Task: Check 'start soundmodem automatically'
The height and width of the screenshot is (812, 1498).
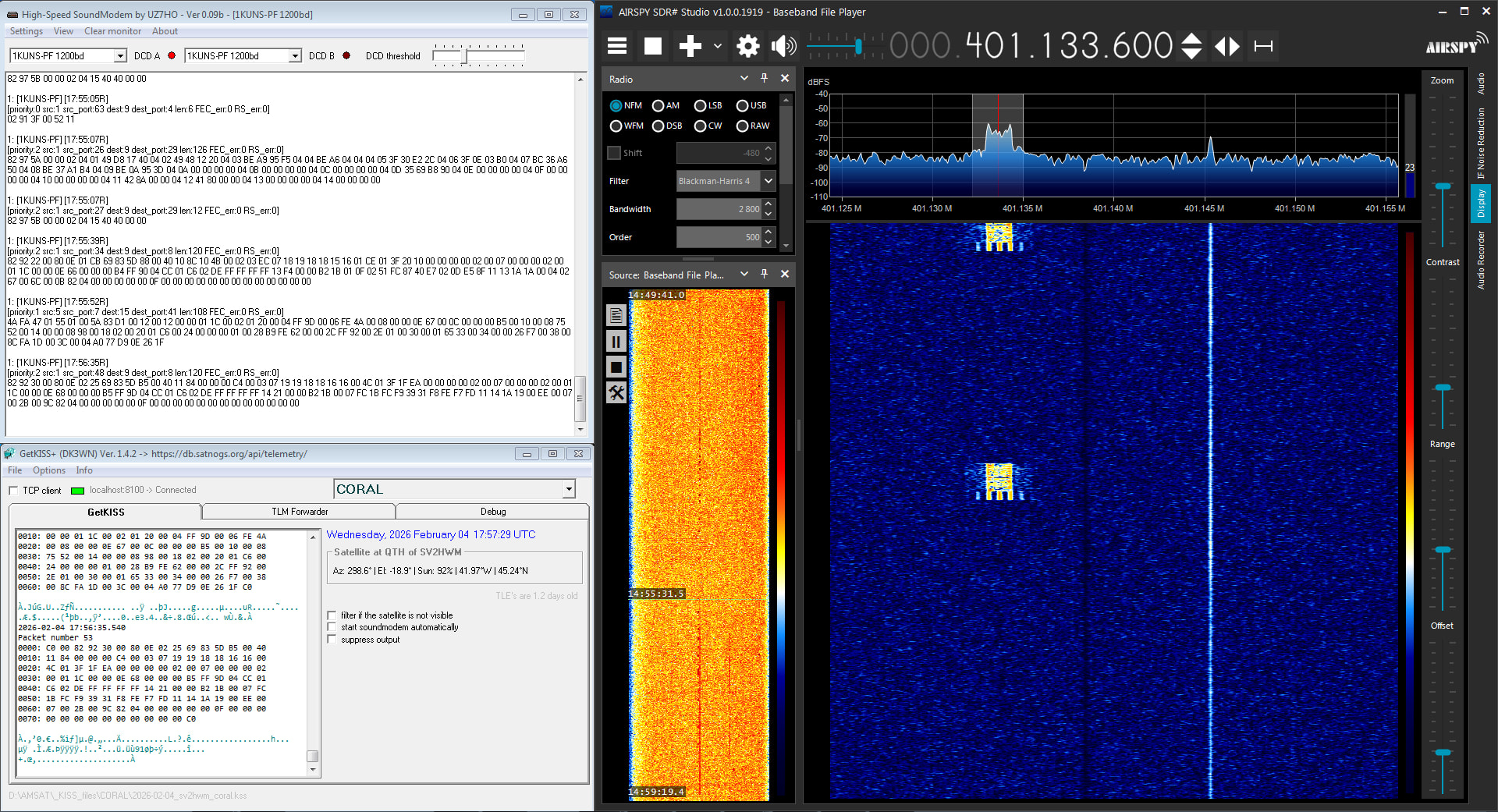Action: [x=332, y=627]
